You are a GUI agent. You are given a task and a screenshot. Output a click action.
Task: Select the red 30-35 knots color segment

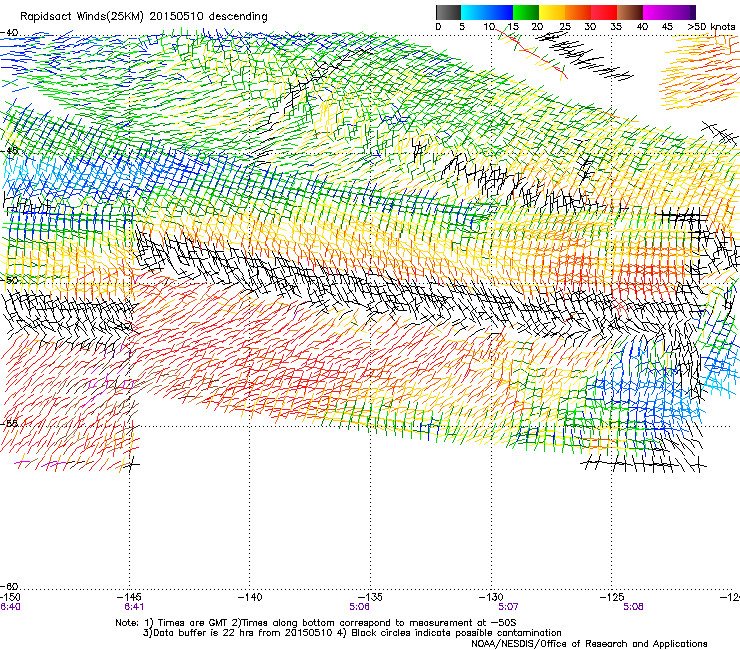(604, 12)
